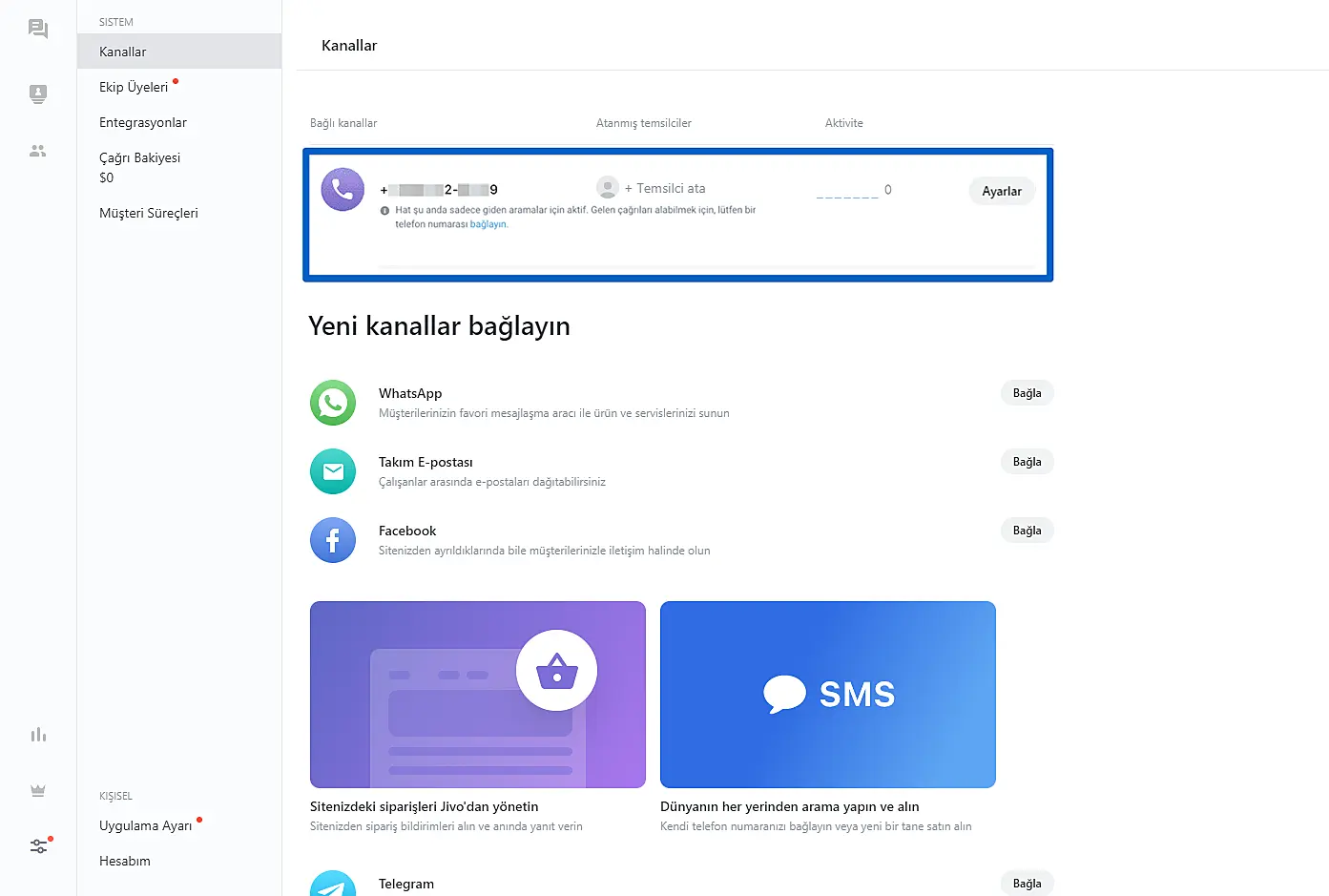Open the visitors monitor icon in left rail

point(38,94)
